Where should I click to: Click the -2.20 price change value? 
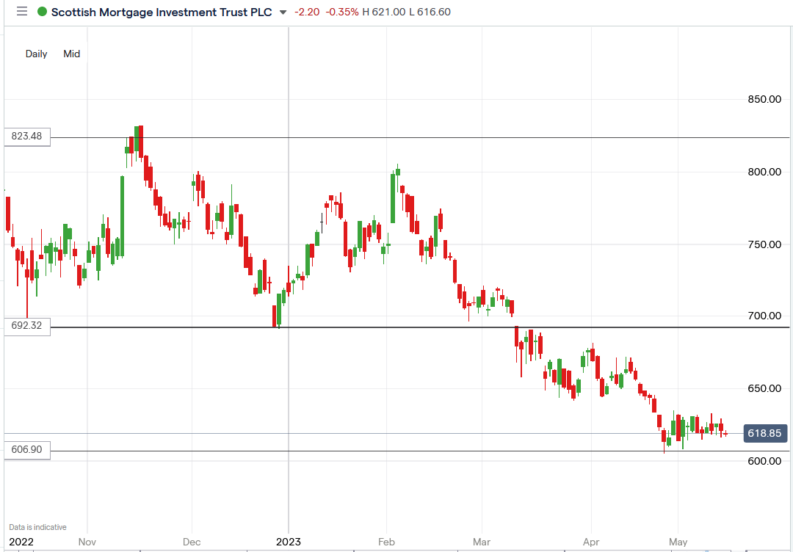307,12
